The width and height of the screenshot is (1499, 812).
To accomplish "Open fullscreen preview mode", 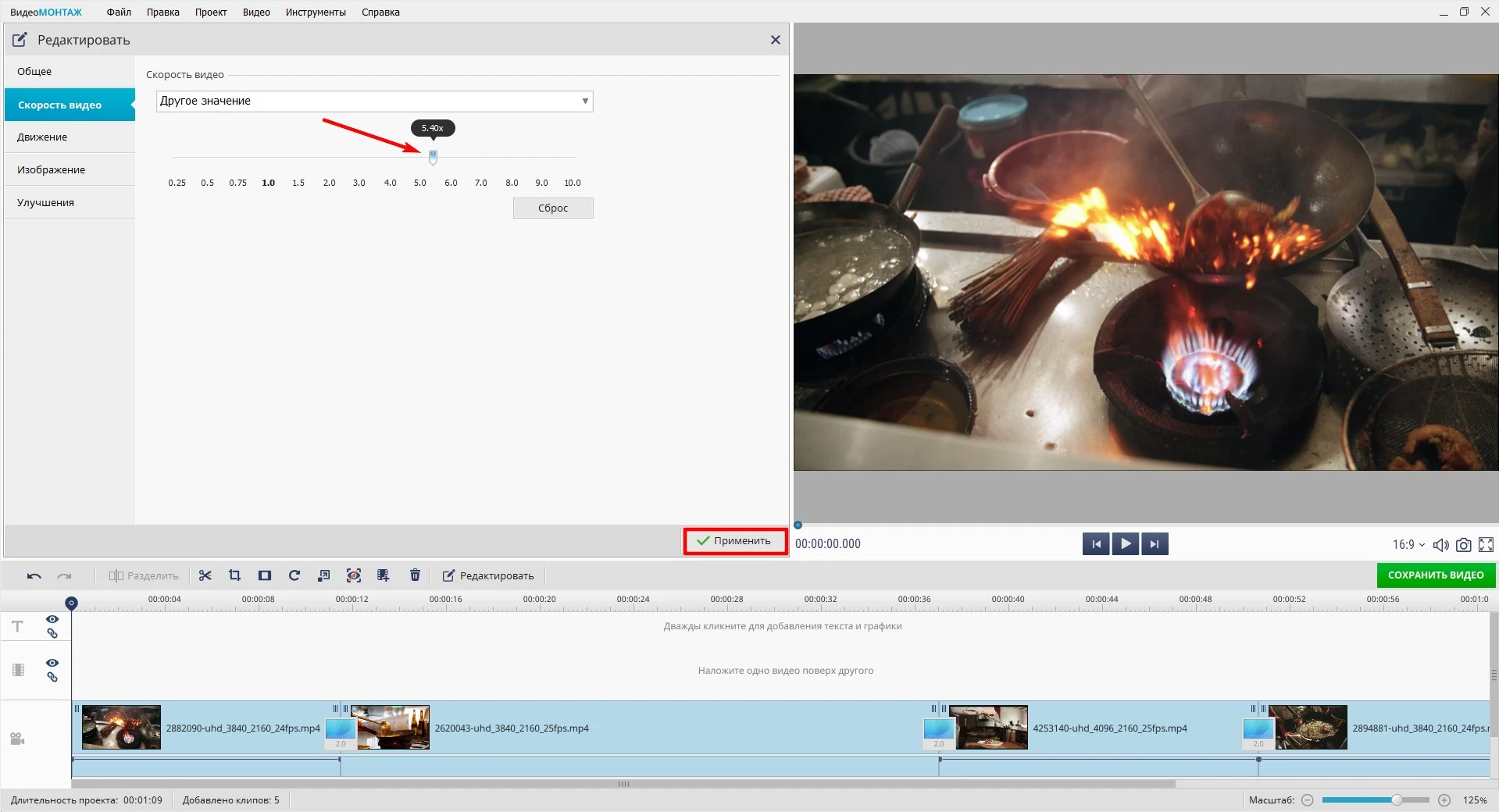I will click(x=1486, y=544).
